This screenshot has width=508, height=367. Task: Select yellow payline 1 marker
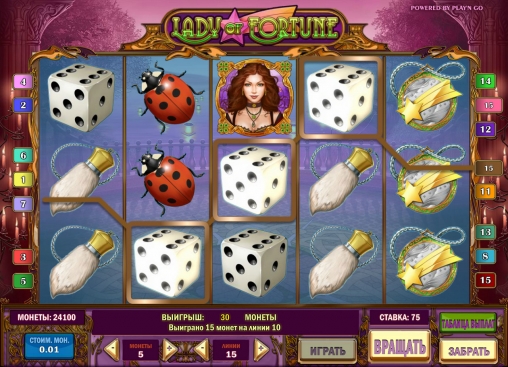[x=23, y=180]
